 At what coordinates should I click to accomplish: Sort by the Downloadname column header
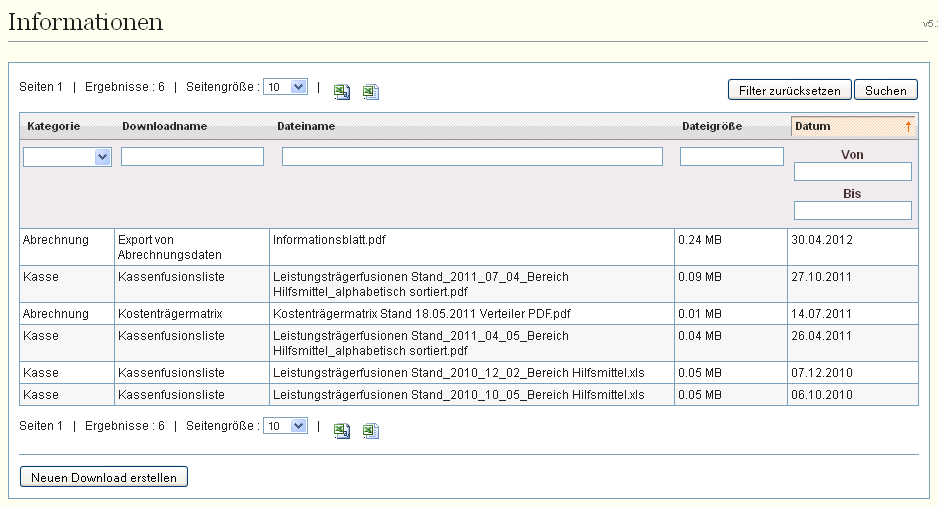(165, 126)
